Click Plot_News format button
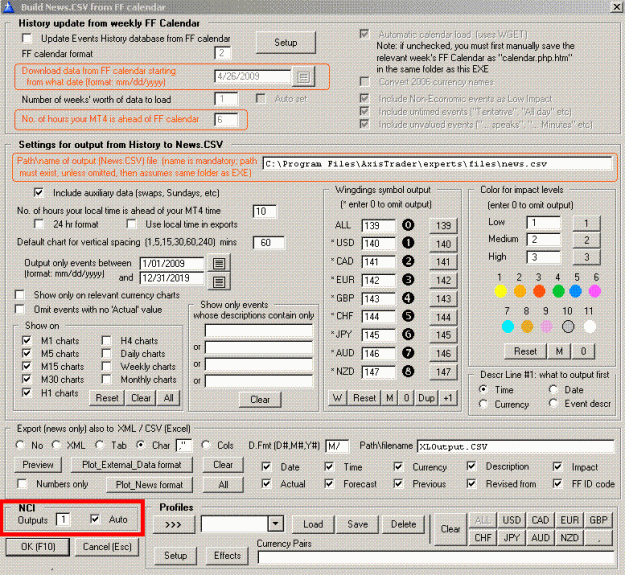Screen dimensions: 625x575 pos(149,485)
